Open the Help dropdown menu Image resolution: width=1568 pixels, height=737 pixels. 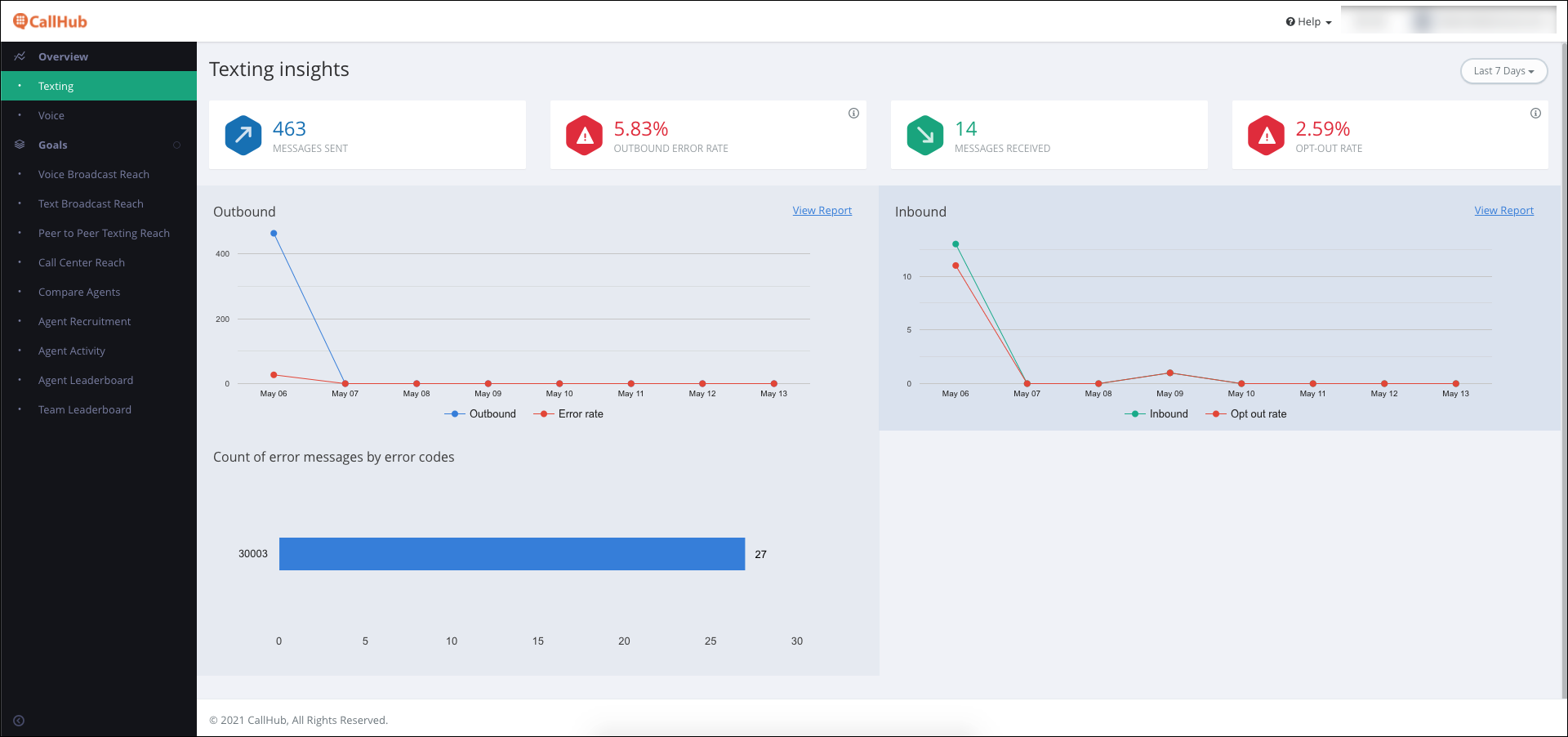pos(1308,22)
